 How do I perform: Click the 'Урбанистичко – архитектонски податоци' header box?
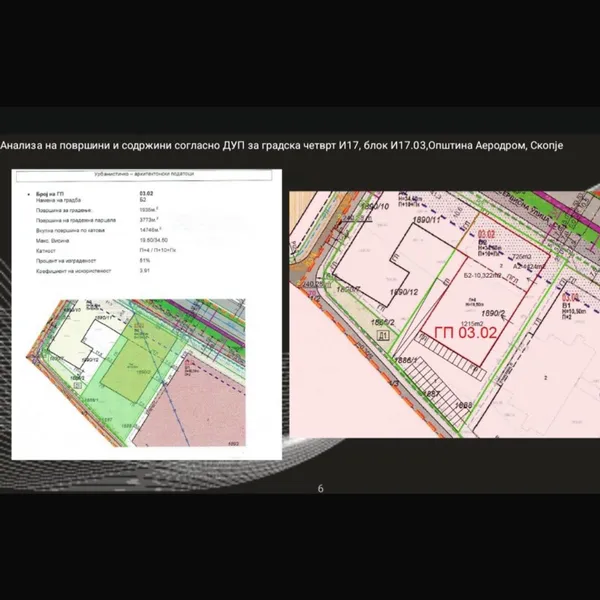pos(144,174)
